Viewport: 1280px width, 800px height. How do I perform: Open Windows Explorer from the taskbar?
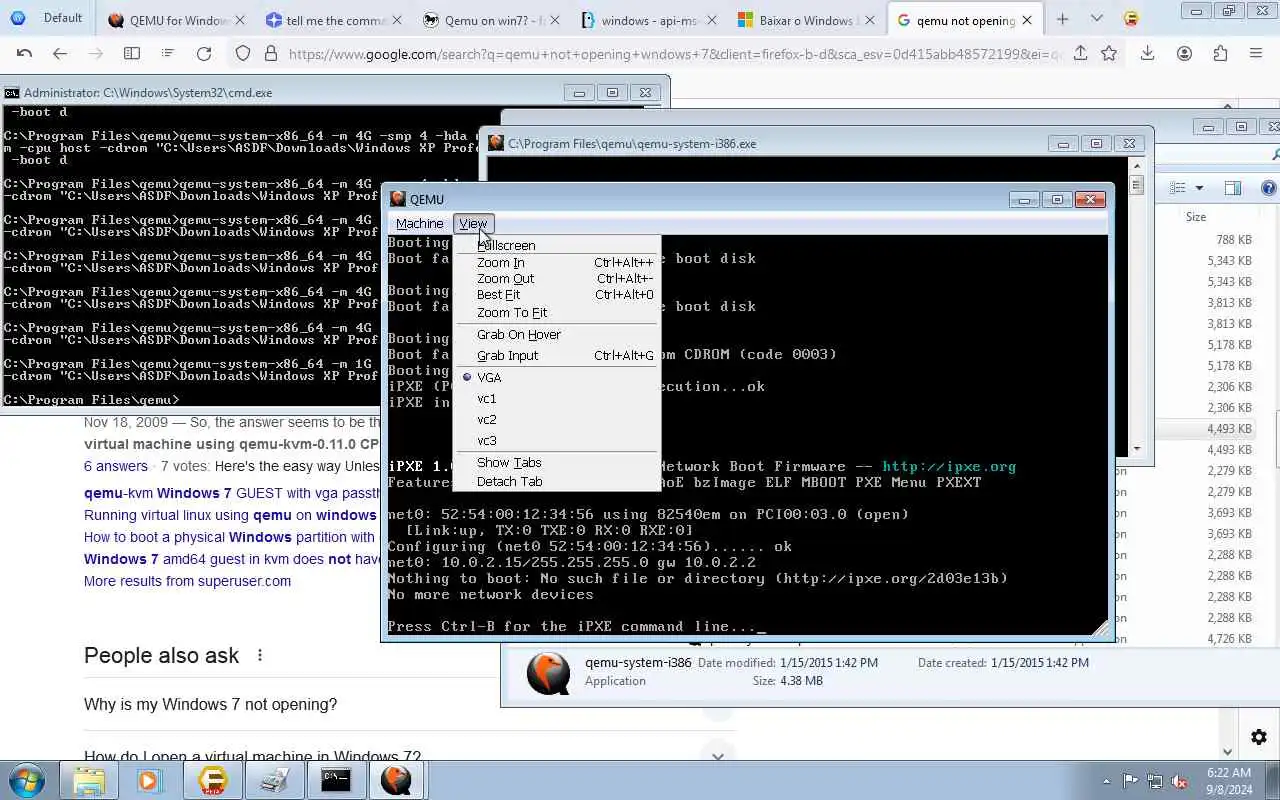pos(88,780)
